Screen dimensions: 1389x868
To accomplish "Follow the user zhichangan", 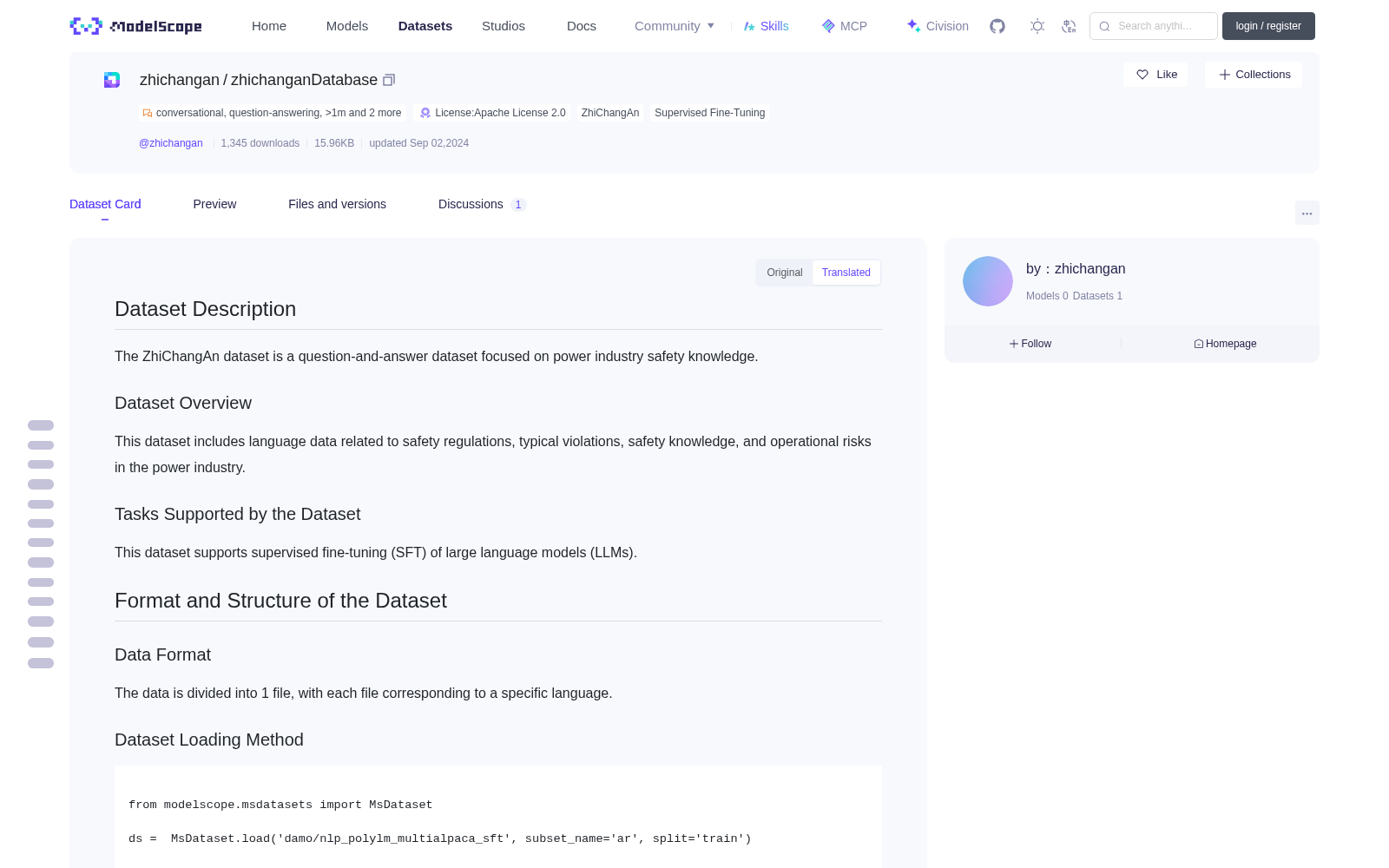I will [1030, 344].
